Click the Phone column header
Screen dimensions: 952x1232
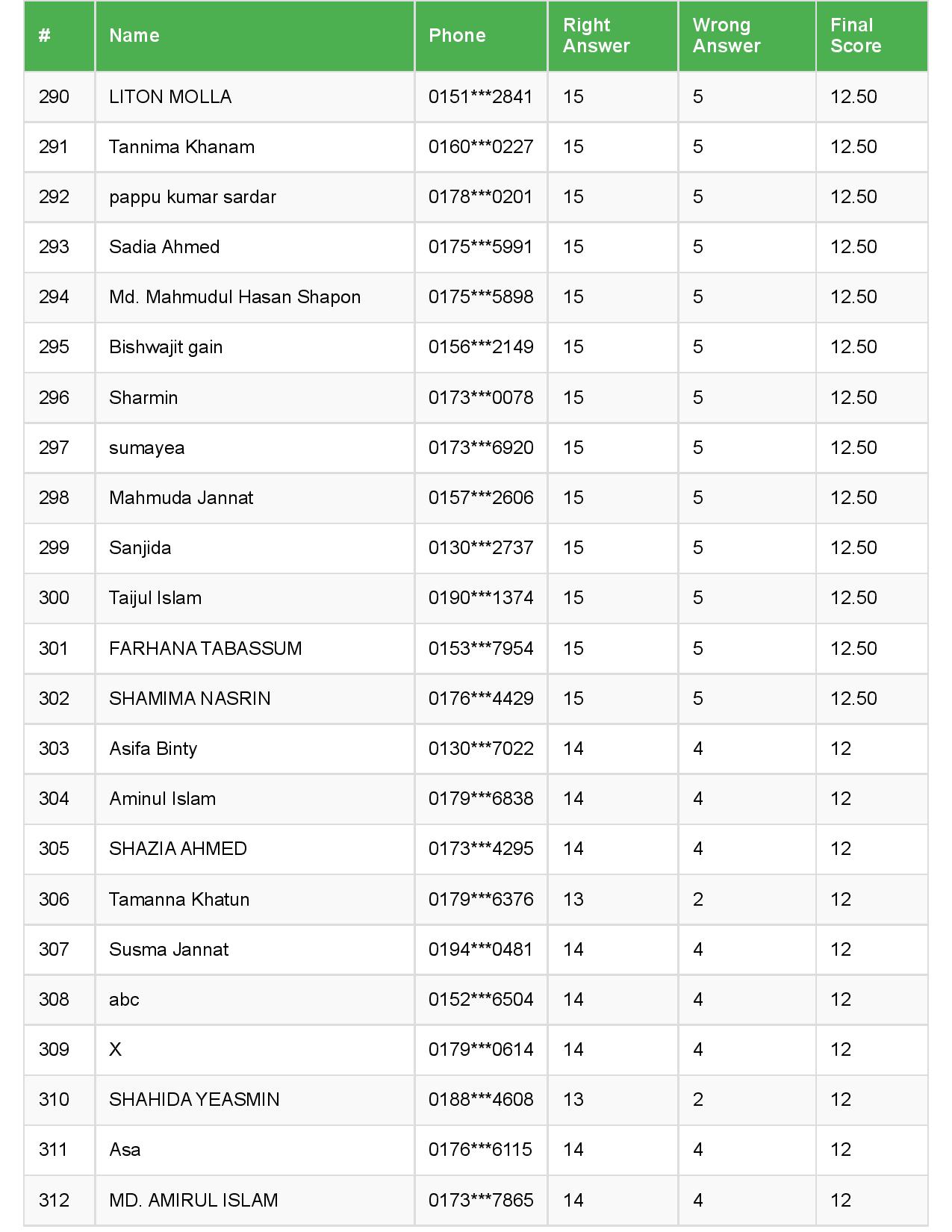[457, 36]
